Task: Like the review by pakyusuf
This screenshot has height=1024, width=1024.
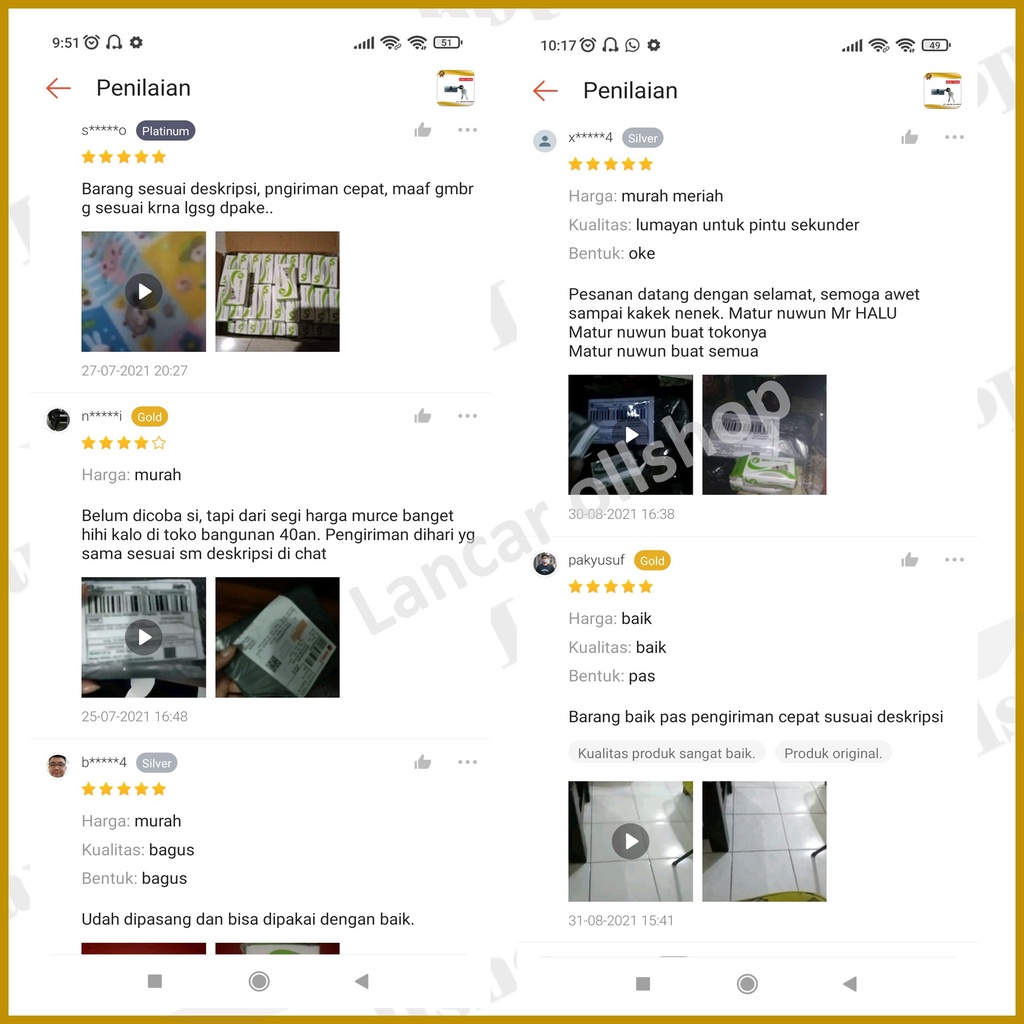Action: (x=910, y=560)
